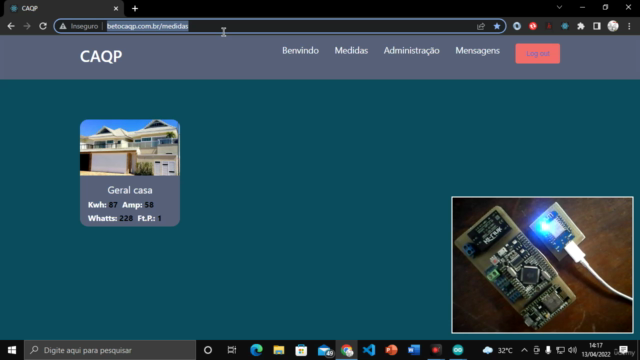Open the Benvindo menu item
Image resolution: width=640 pixels, height=360 pixels.
coord(300,51)
